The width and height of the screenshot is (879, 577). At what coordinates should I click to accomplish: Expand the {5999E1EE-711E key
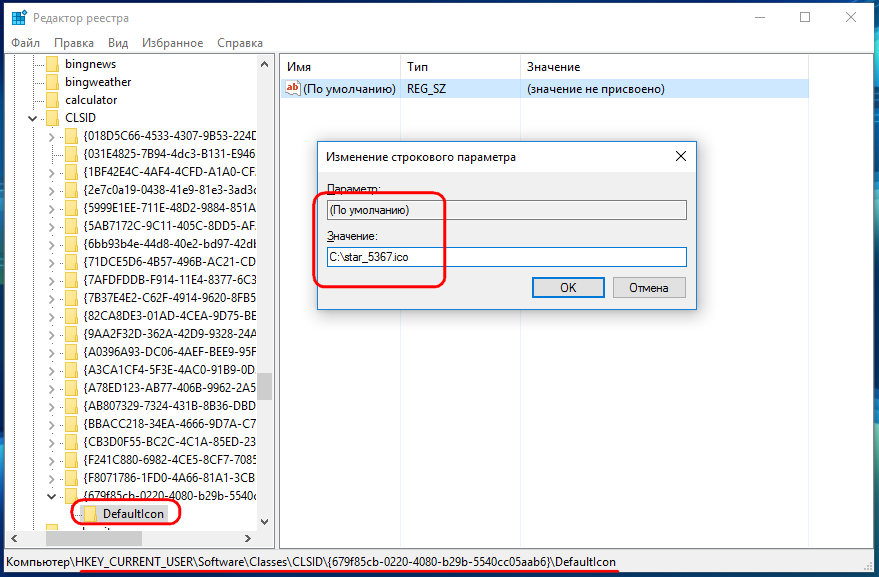tap(51, 208)
